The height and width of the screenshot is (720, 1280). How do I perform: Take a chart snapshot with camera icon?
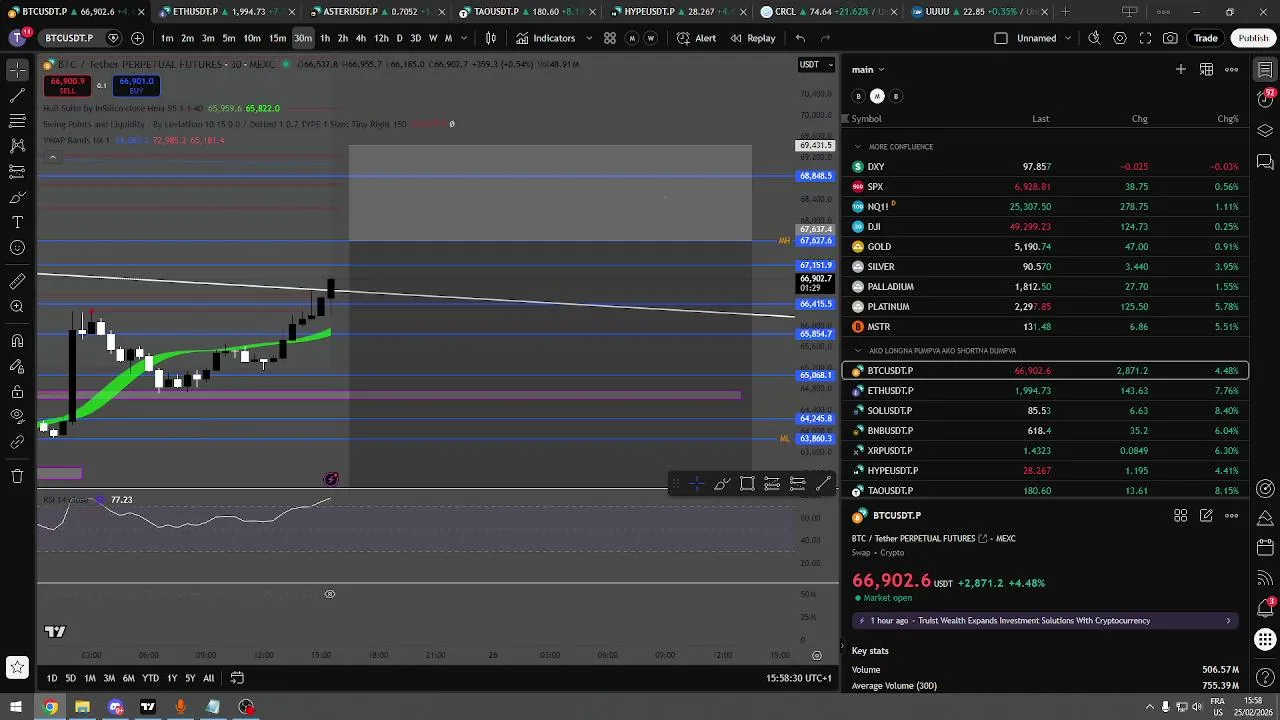(1171, 38)
